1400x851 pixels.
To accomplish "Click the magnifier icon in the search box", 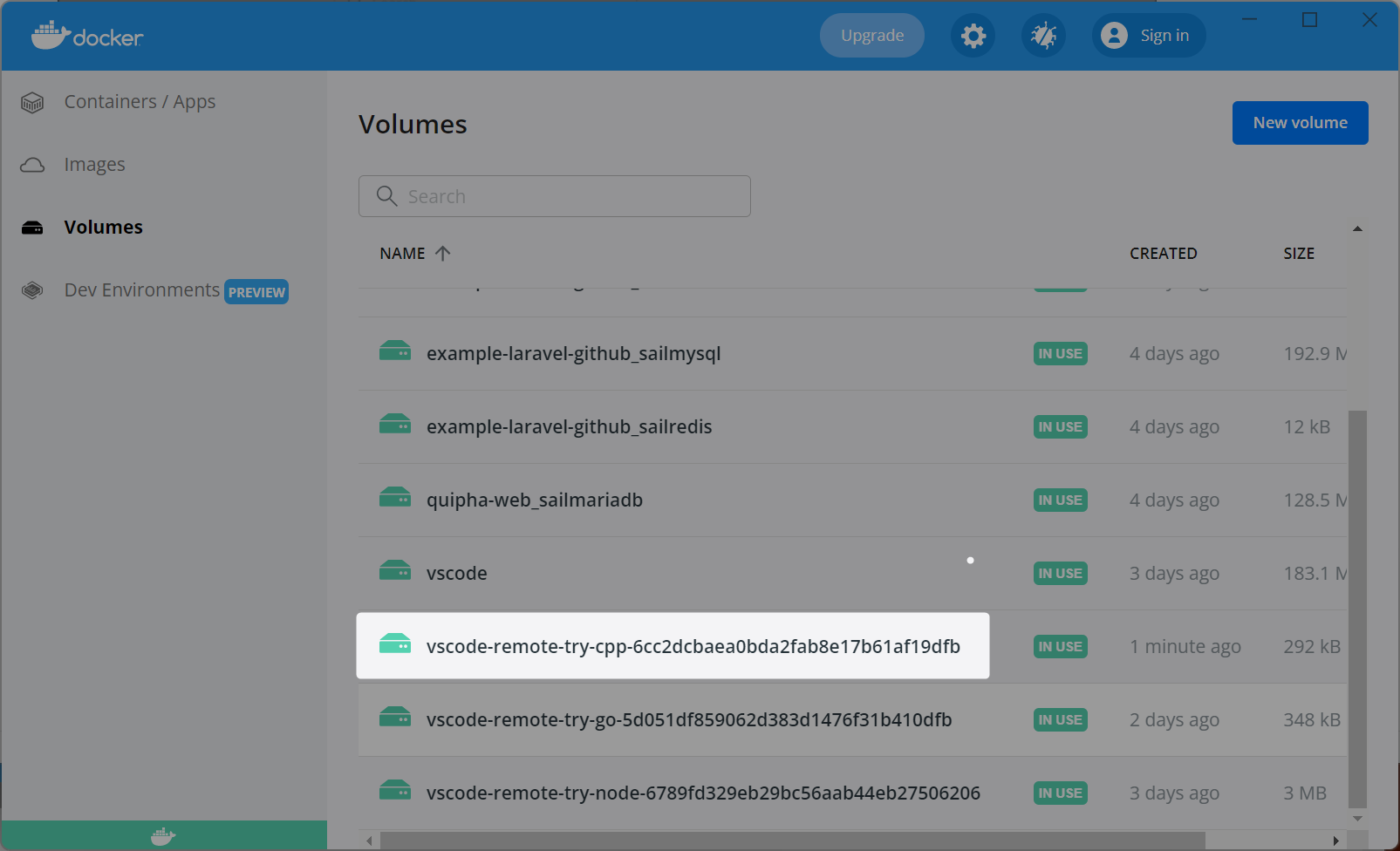I will (x=386, y=196).
